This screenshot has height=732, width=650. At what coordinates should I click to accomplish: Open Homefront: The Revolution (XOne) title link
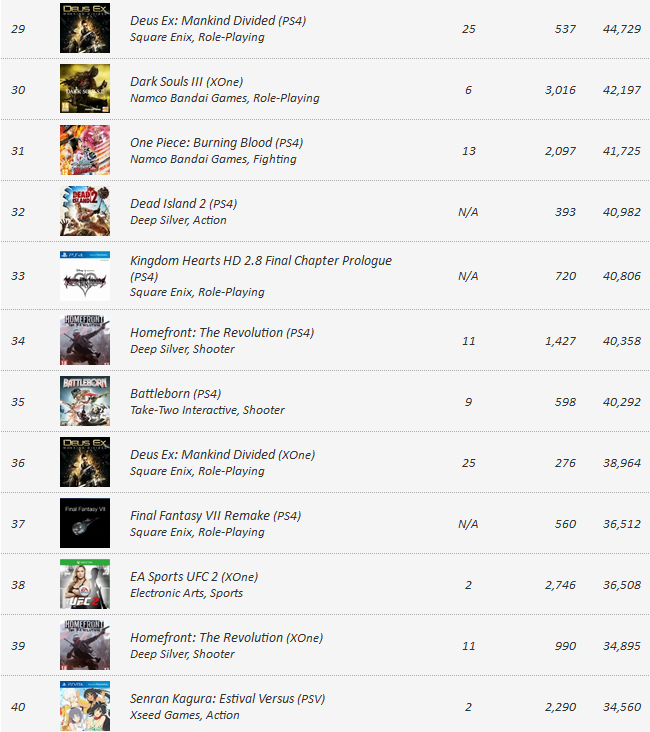(x=226, y=638)
